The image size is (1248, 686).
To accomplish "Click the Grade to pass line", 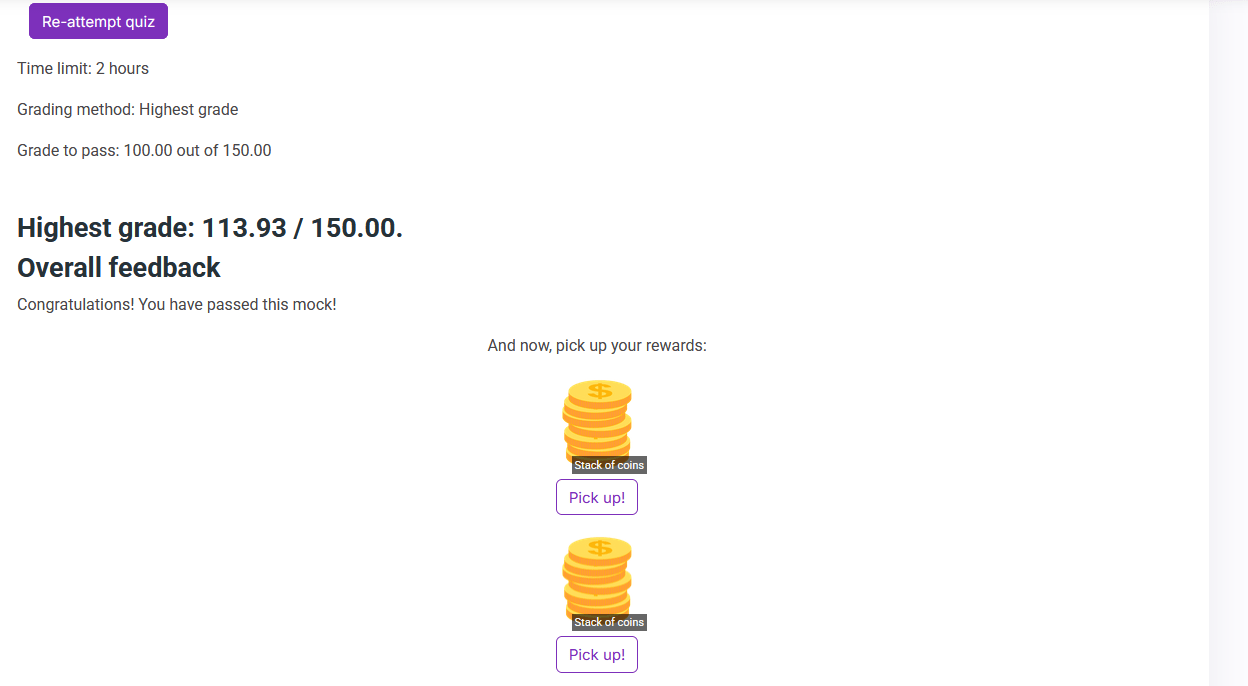I will pos(144,151).
